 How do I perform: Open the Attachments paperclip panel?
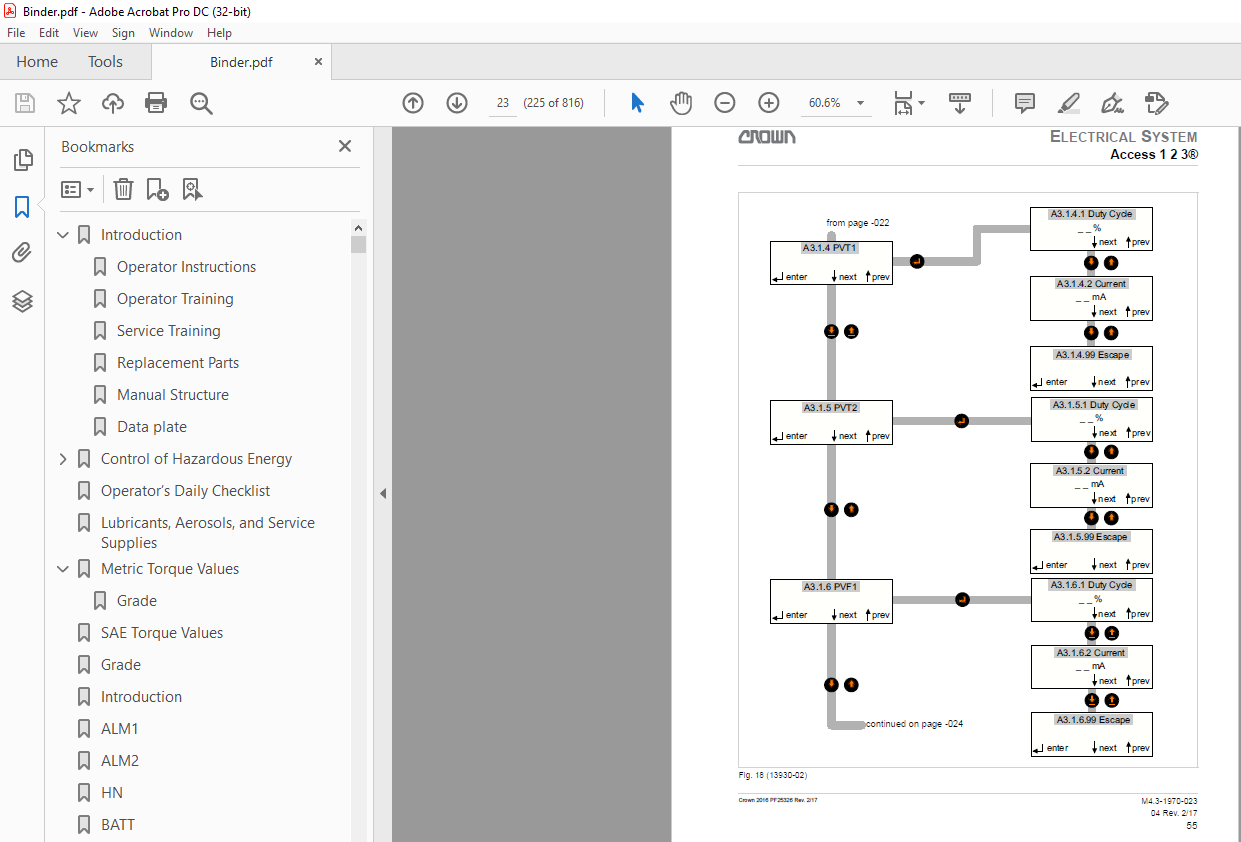point(22,253)
